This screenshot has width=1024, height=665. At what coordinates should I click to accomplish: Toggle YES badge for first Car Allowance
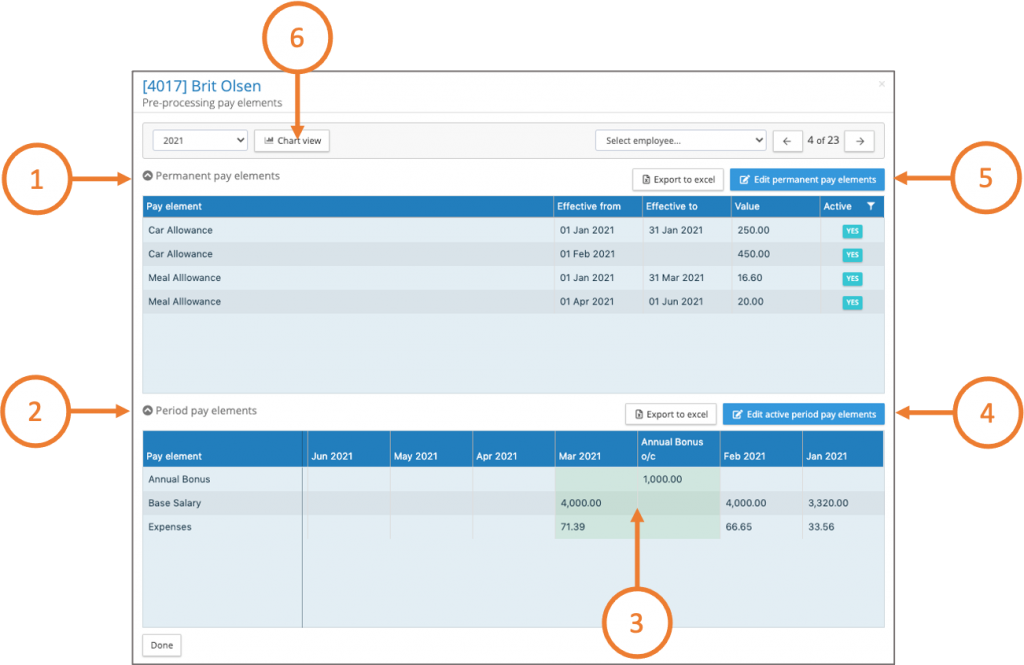(x=852, y=231)
